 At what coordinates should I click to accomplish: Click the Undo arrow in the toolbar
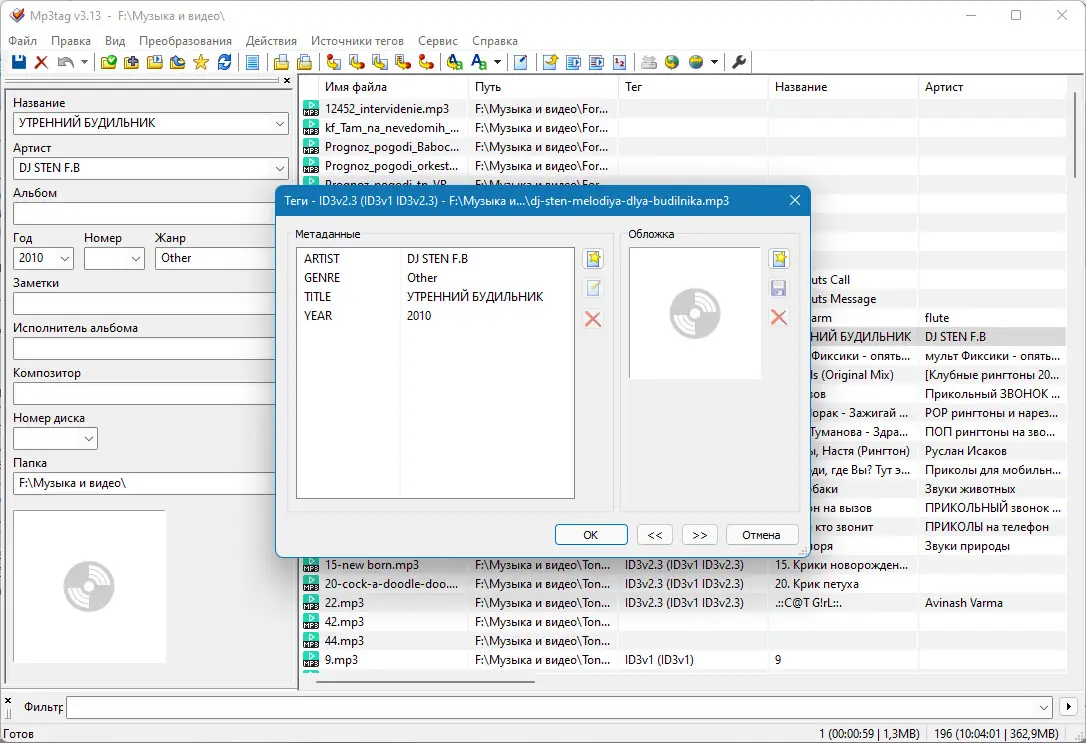pos(66,62)
